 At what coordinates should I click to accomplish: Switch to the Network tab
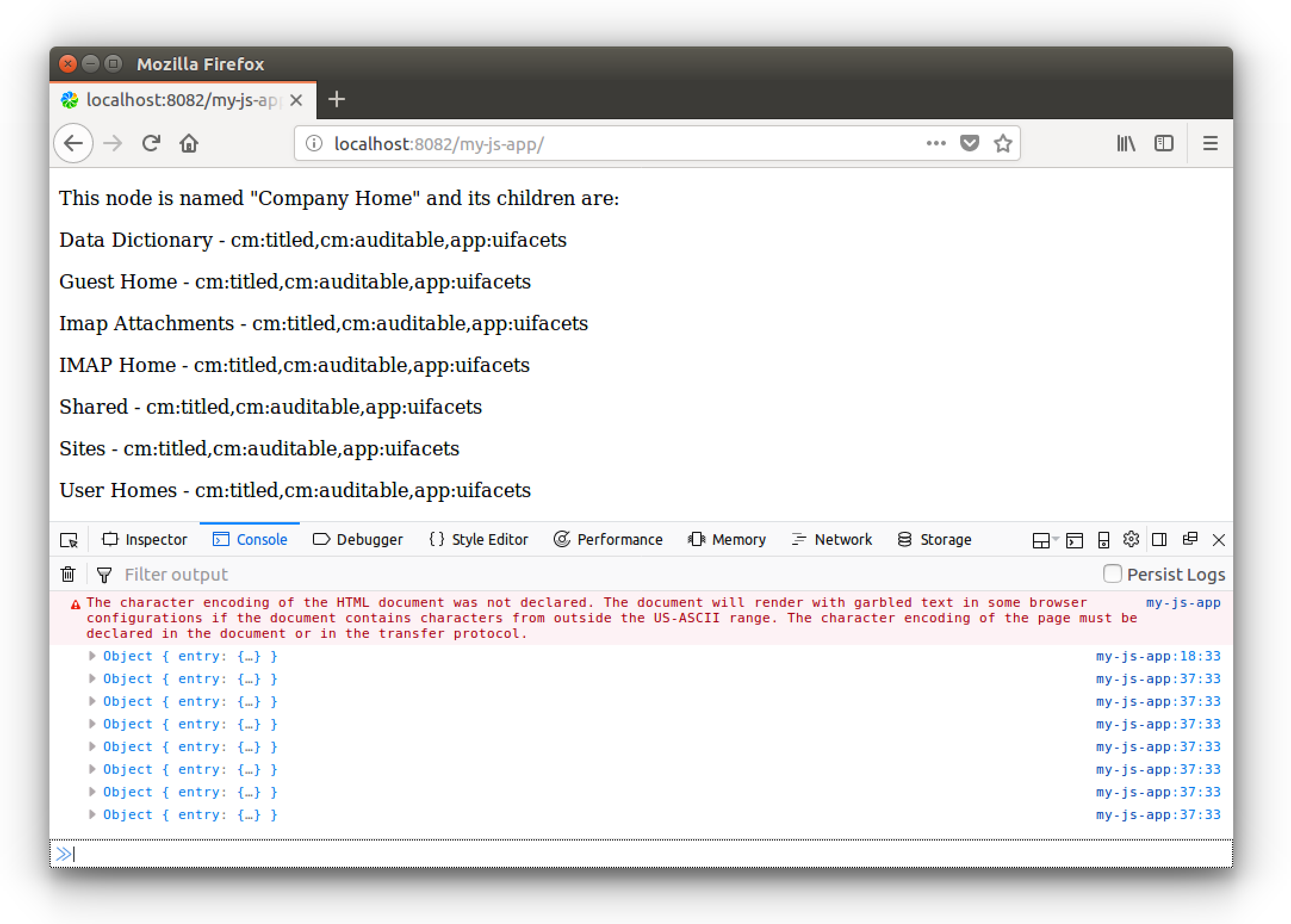click(x=831, y=539)
